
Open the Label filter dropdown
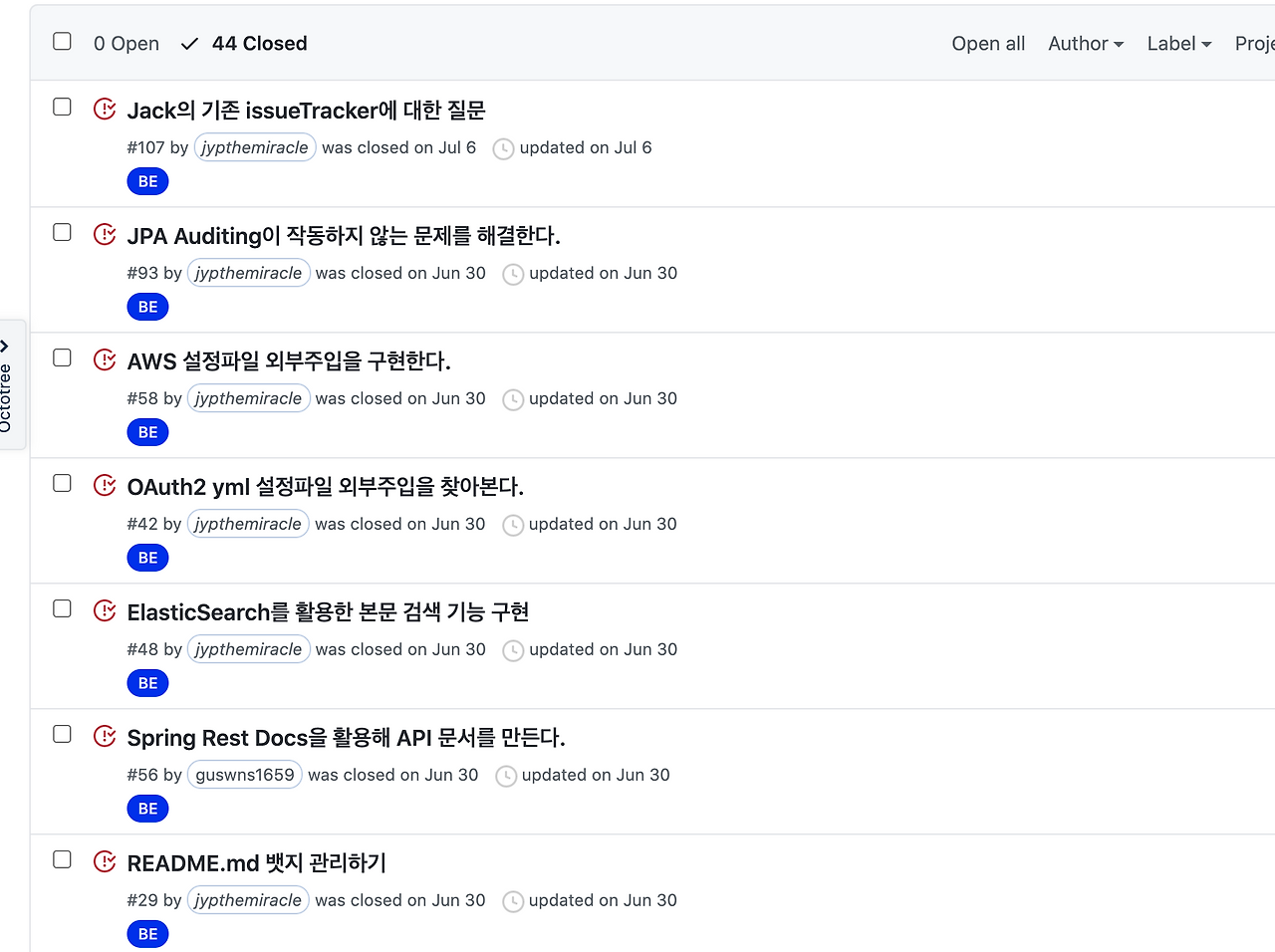point(1179,44)
